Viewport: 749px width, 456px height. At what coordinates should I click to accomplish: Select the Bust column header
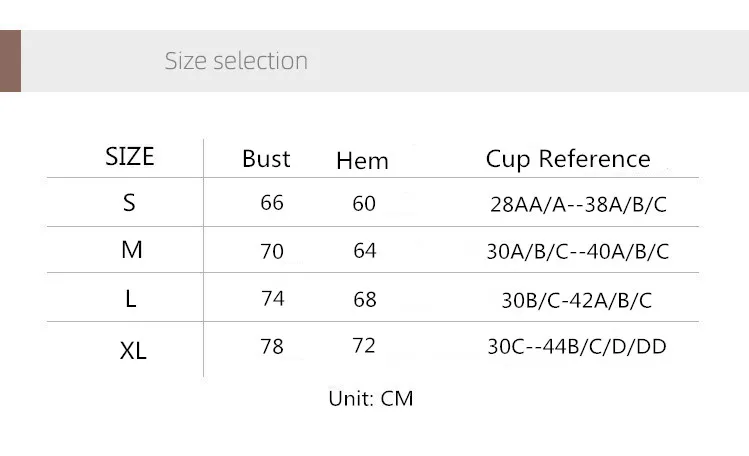pos(266,158)
